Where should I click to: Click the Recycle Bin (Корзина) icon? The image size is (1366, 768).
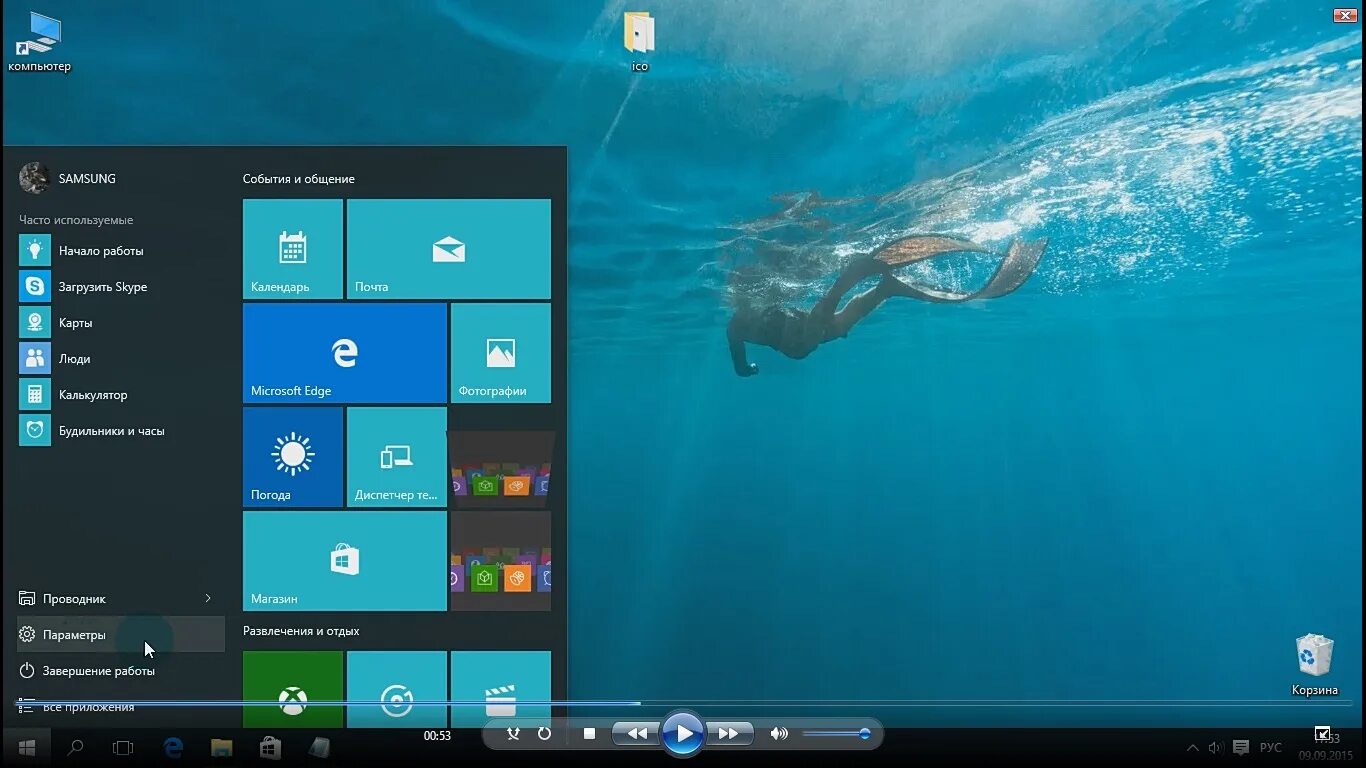pyautogui.click(x=1314, y=665)
